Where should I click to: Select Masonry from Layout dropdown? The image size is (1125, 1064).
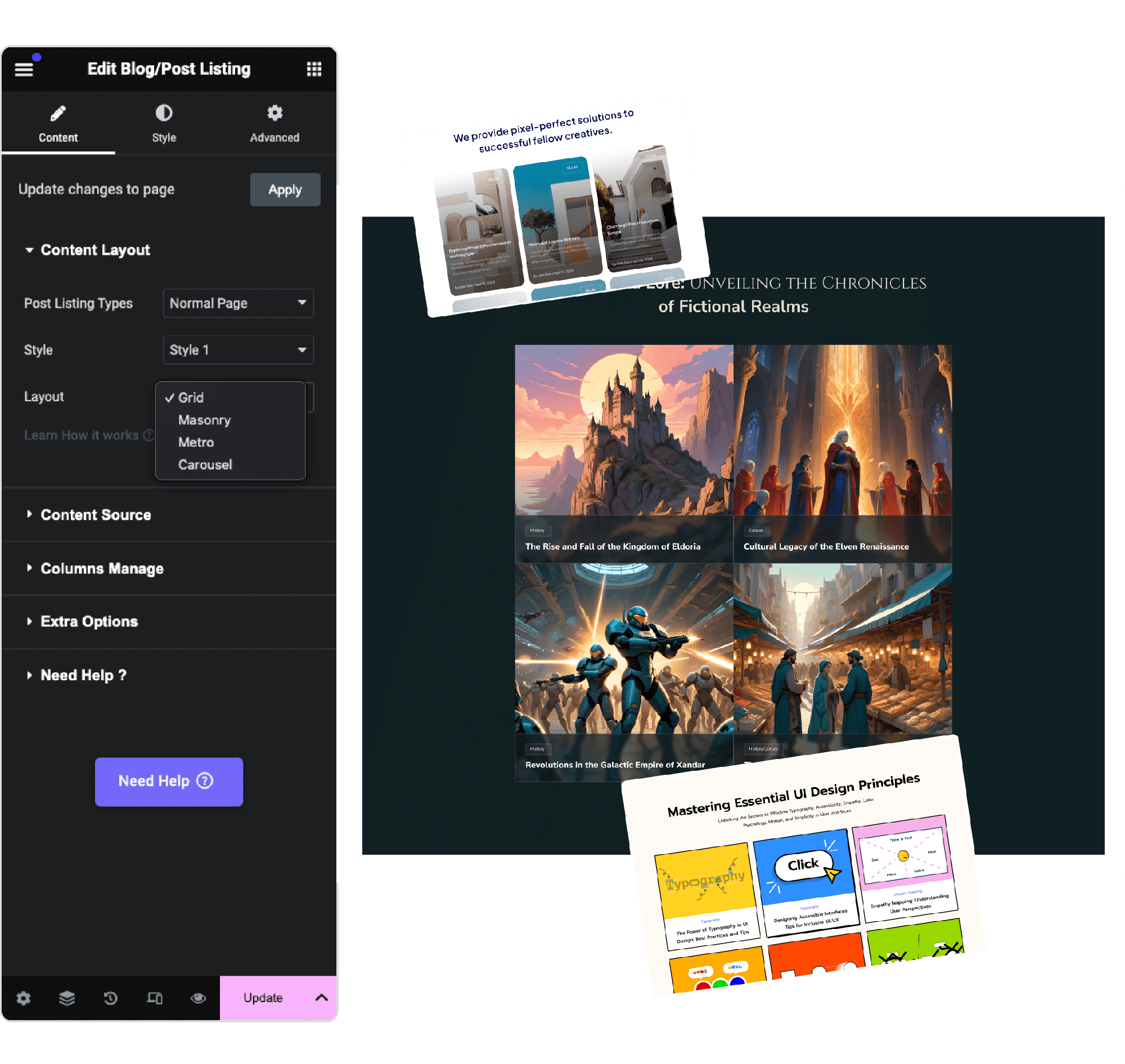[x=204, y=419]
